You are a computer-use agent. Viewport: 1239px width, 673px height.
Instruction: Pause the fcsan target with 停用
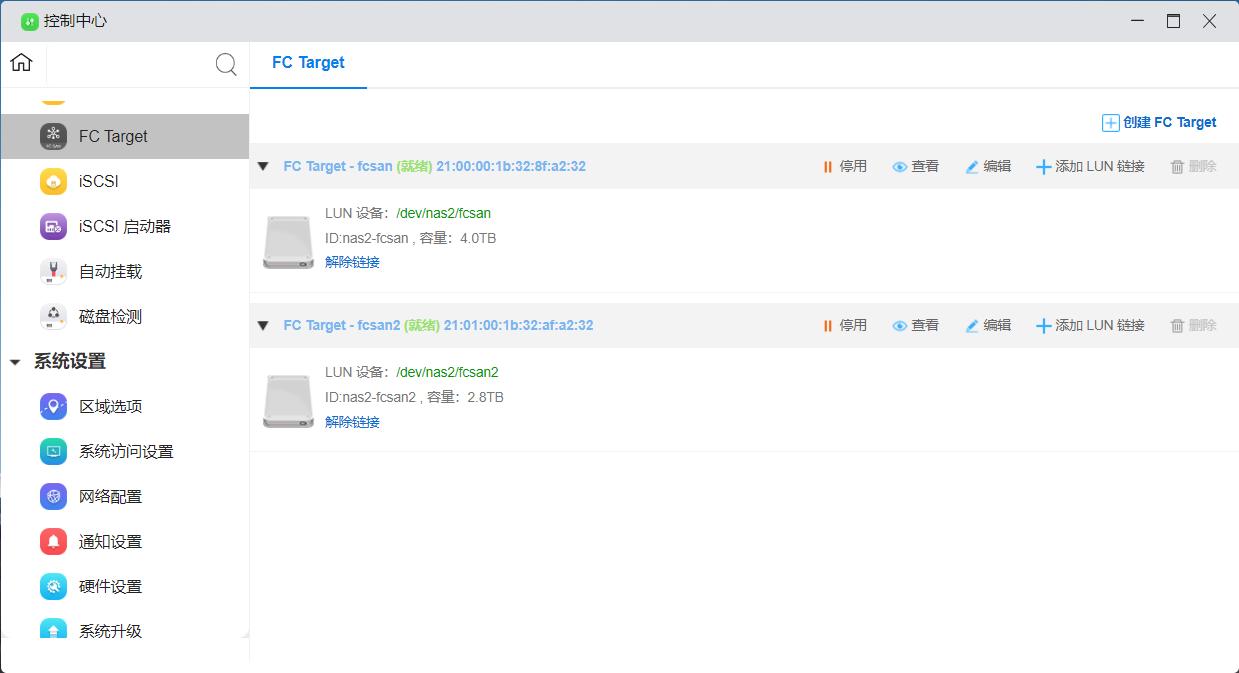(844, 167)
